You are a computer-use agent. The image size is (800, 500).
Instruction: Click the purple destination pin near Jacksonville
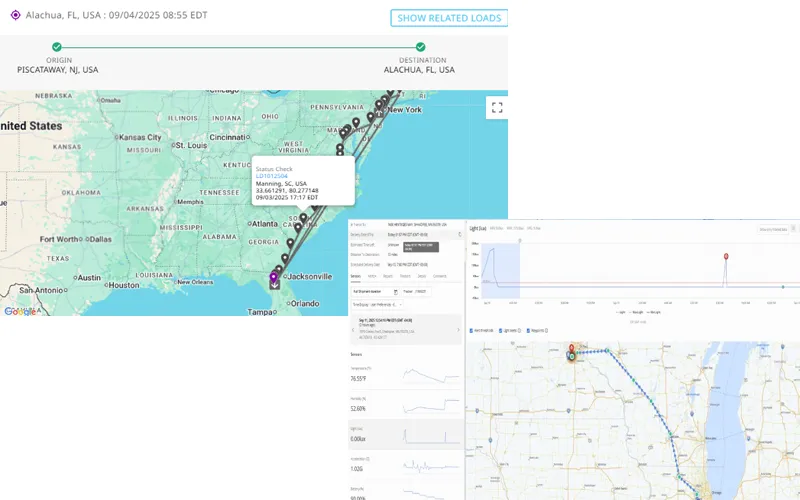(274, 279)
